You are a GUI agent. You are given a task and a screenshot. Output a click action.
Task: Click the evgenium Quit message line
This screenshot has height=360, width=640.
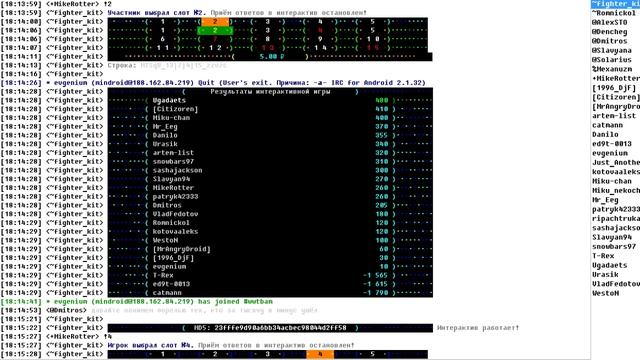coord(213,83)
